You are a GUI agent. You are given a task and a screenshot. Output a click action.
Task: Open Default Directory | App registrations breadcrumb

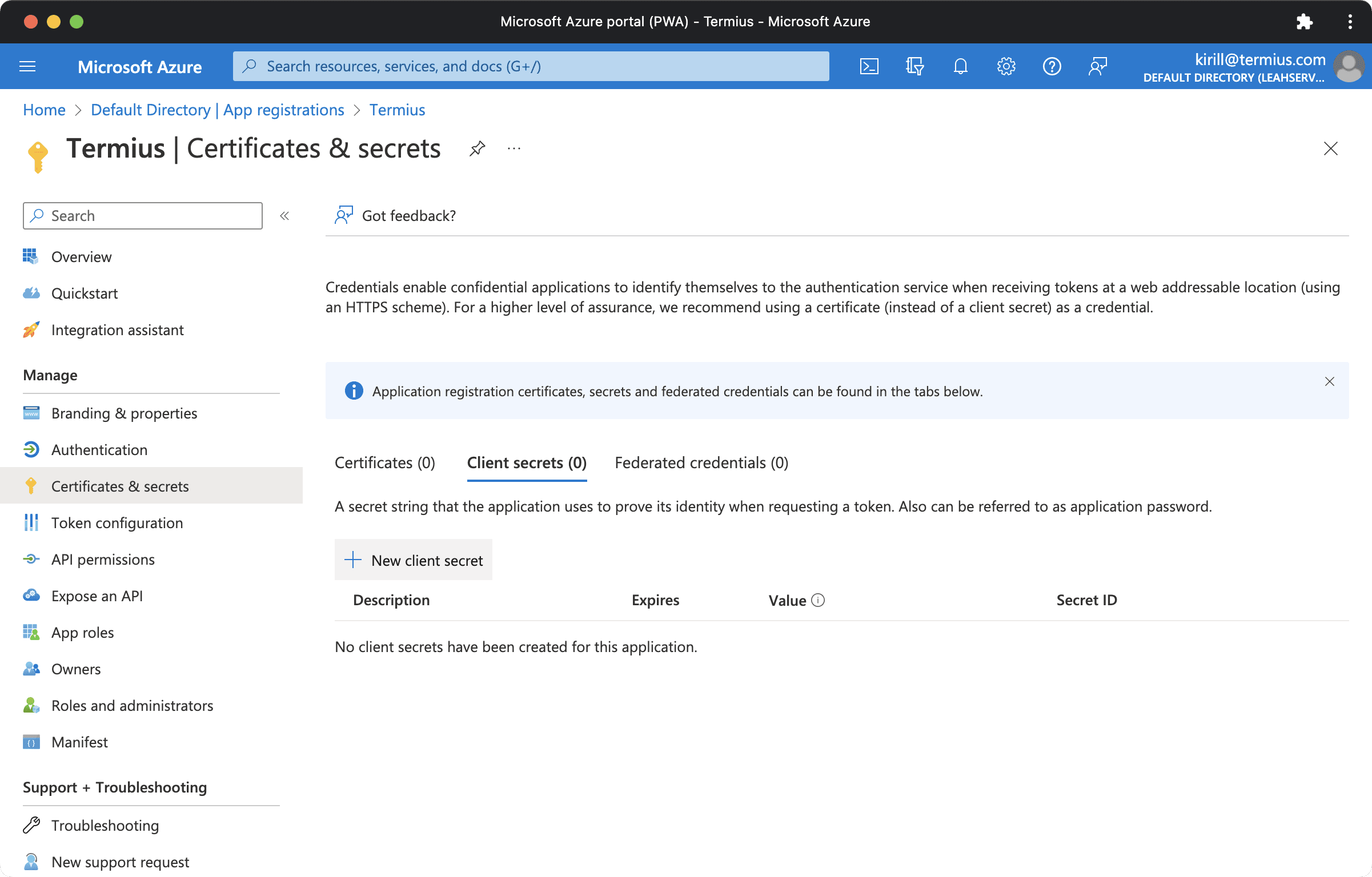218,110
